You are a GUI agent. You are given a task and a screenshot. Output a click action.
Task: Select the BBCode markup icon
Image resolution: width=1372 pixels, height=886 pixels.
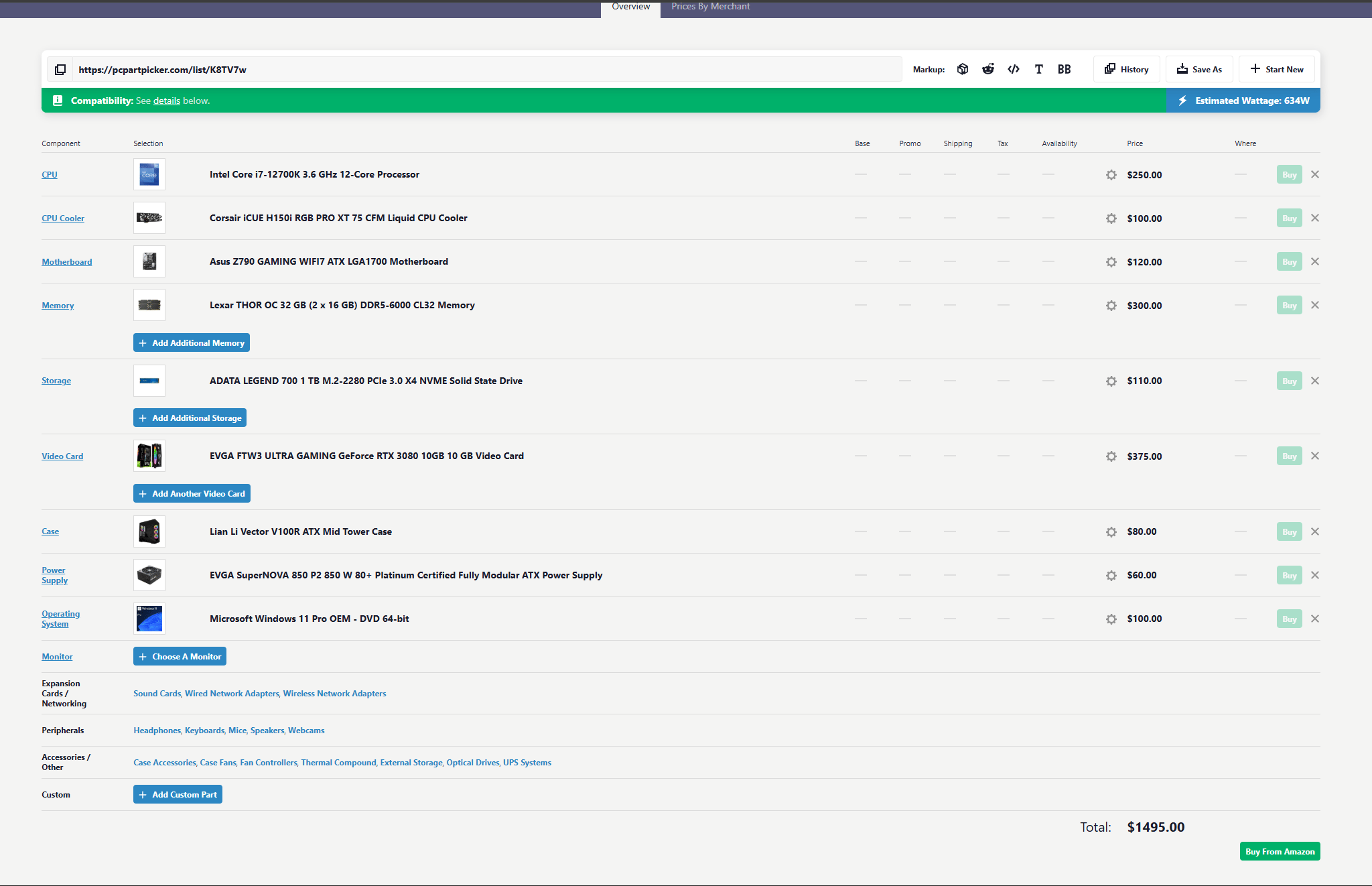click(1065, 69)
